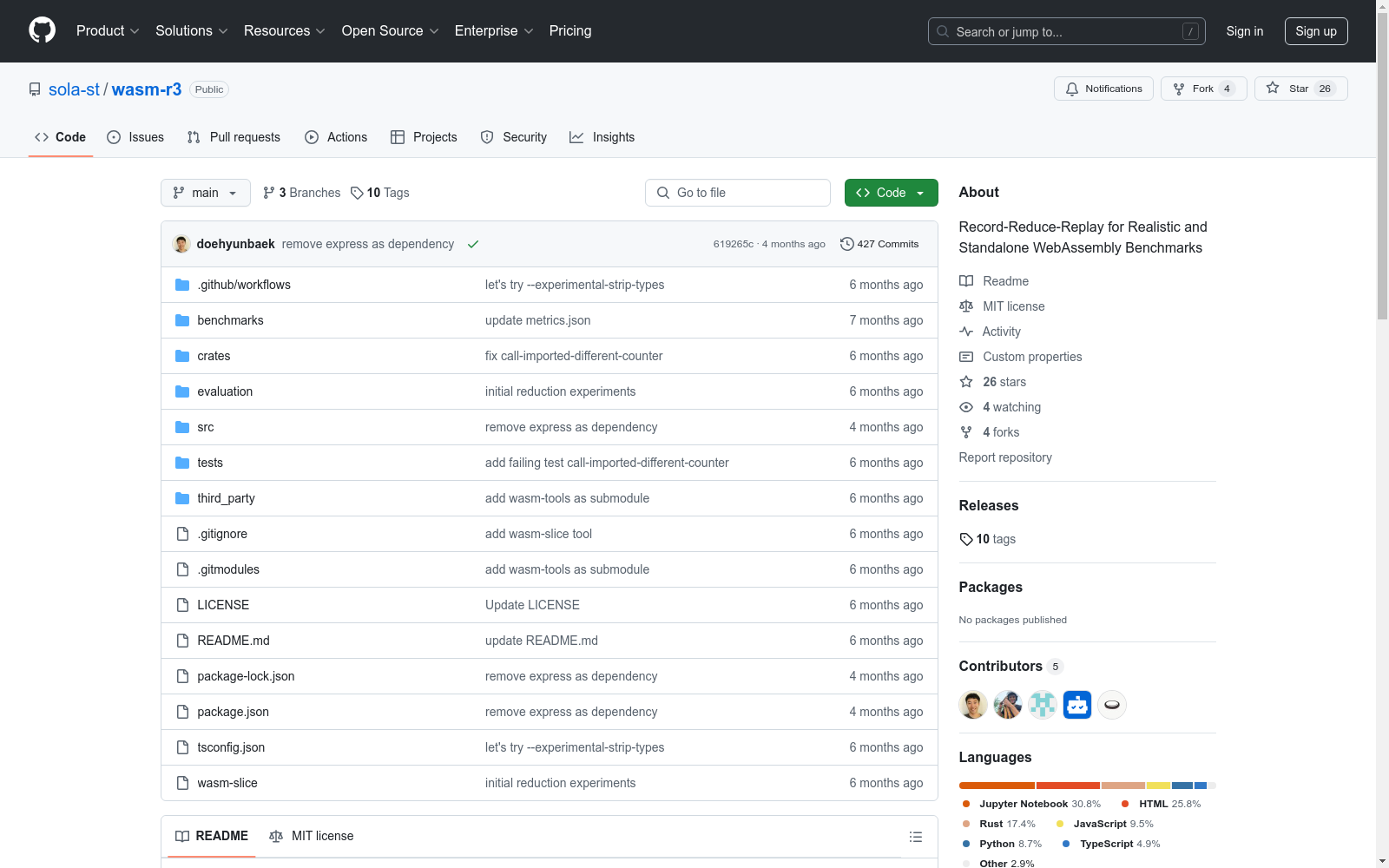
Task: Expand the Enterprise menu
Action: [x=494, y=31]
